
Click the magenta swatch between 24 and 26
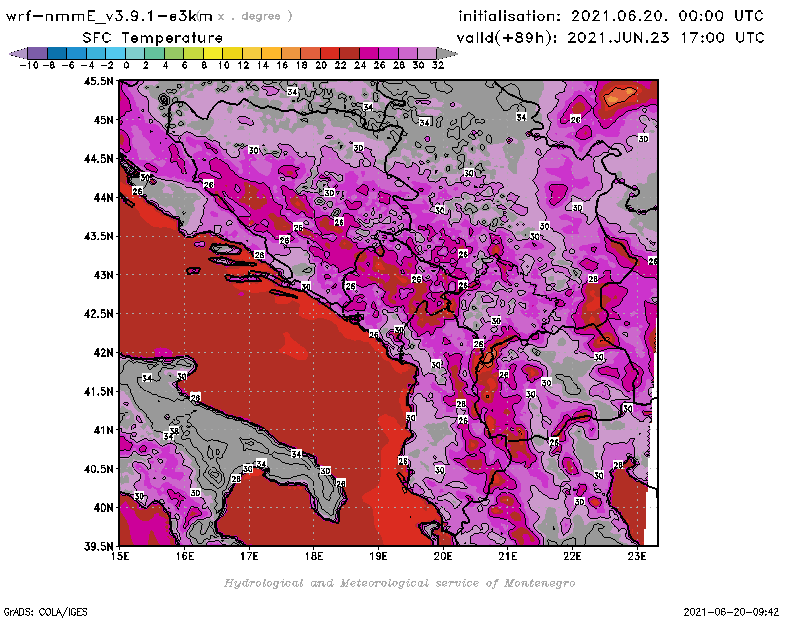coord(369,53)
